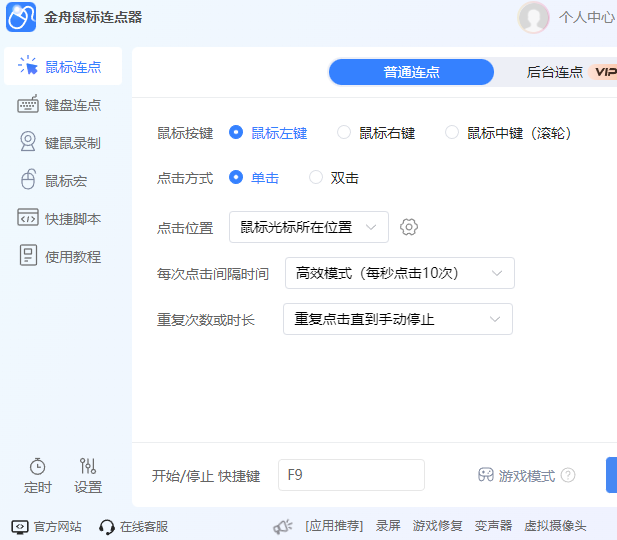The height and width of the screenshot is (540, 617).
Task: Expand the 重复点击直到手动停止 dropdown
Action: pos(397,319)
